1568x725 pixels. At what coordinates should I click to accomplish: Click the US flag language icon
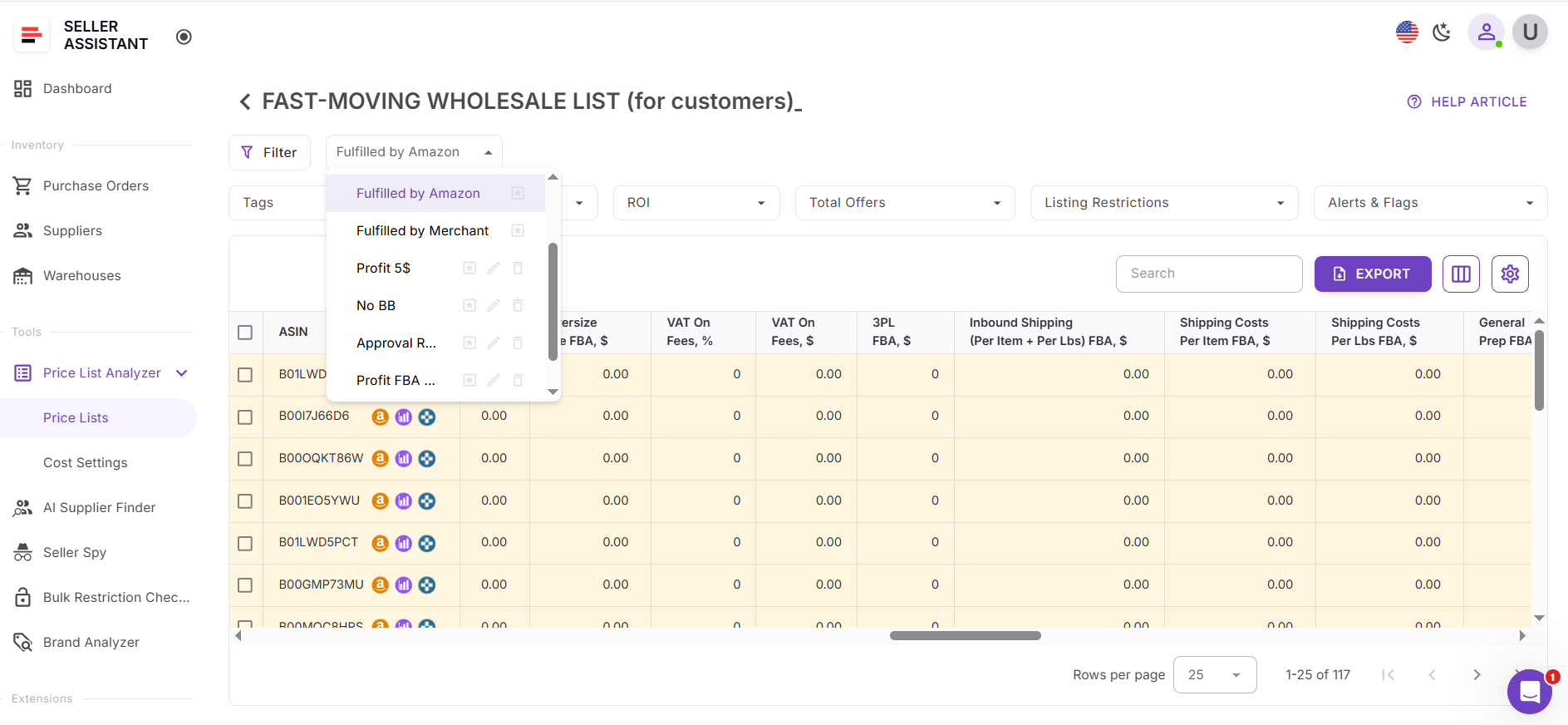tap(1407, 32)
